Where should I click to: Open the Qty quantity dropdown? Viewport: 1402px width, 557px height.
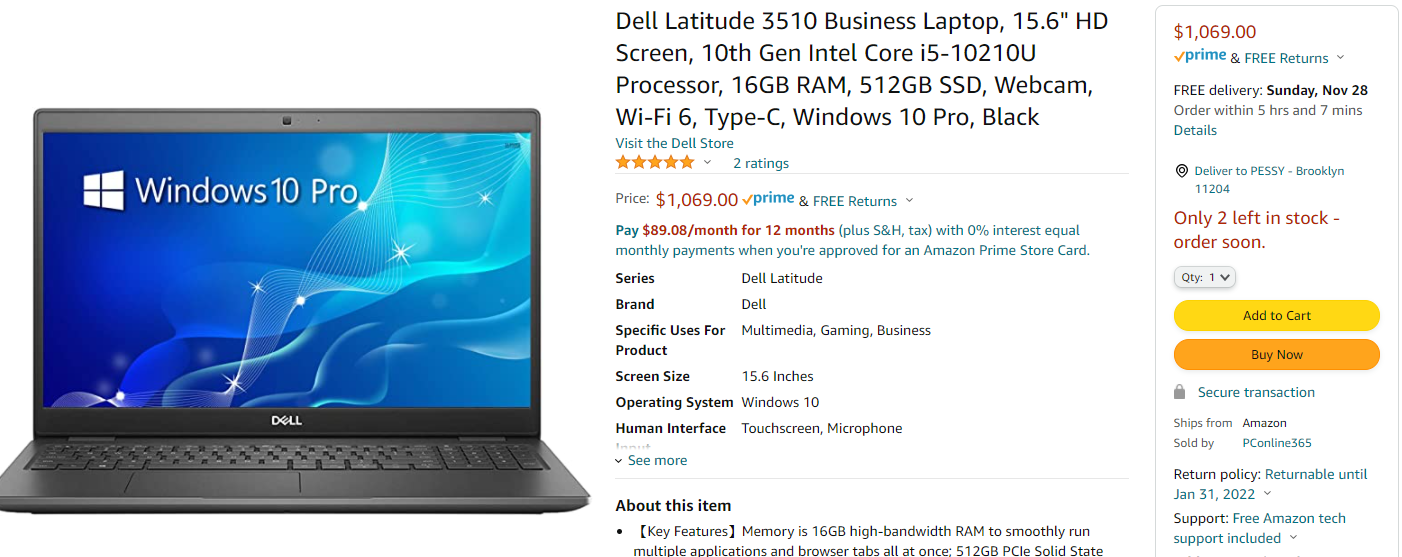[x=1205, y=277]
